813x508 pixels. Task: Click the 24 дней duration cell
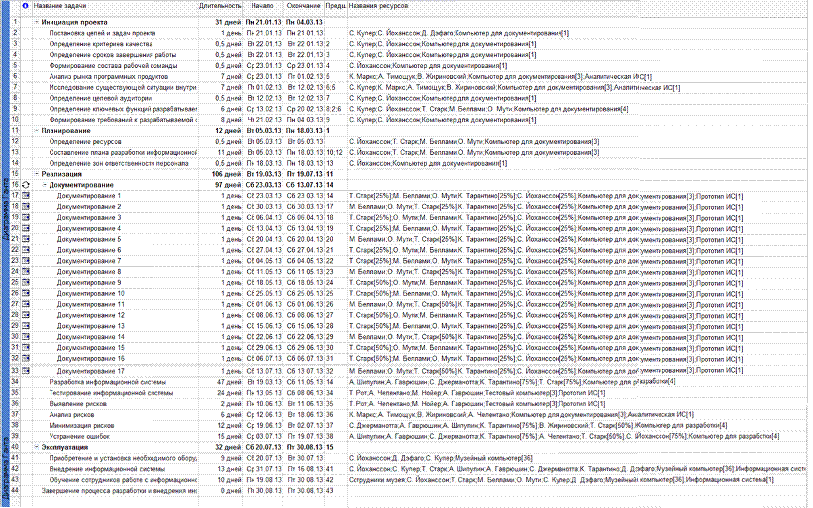click(x=230, y=393)
